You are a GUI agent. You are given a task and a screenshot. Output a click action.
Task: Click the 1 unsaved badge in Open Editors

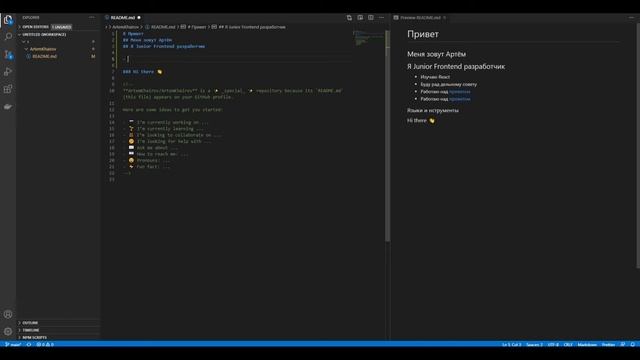62,27
